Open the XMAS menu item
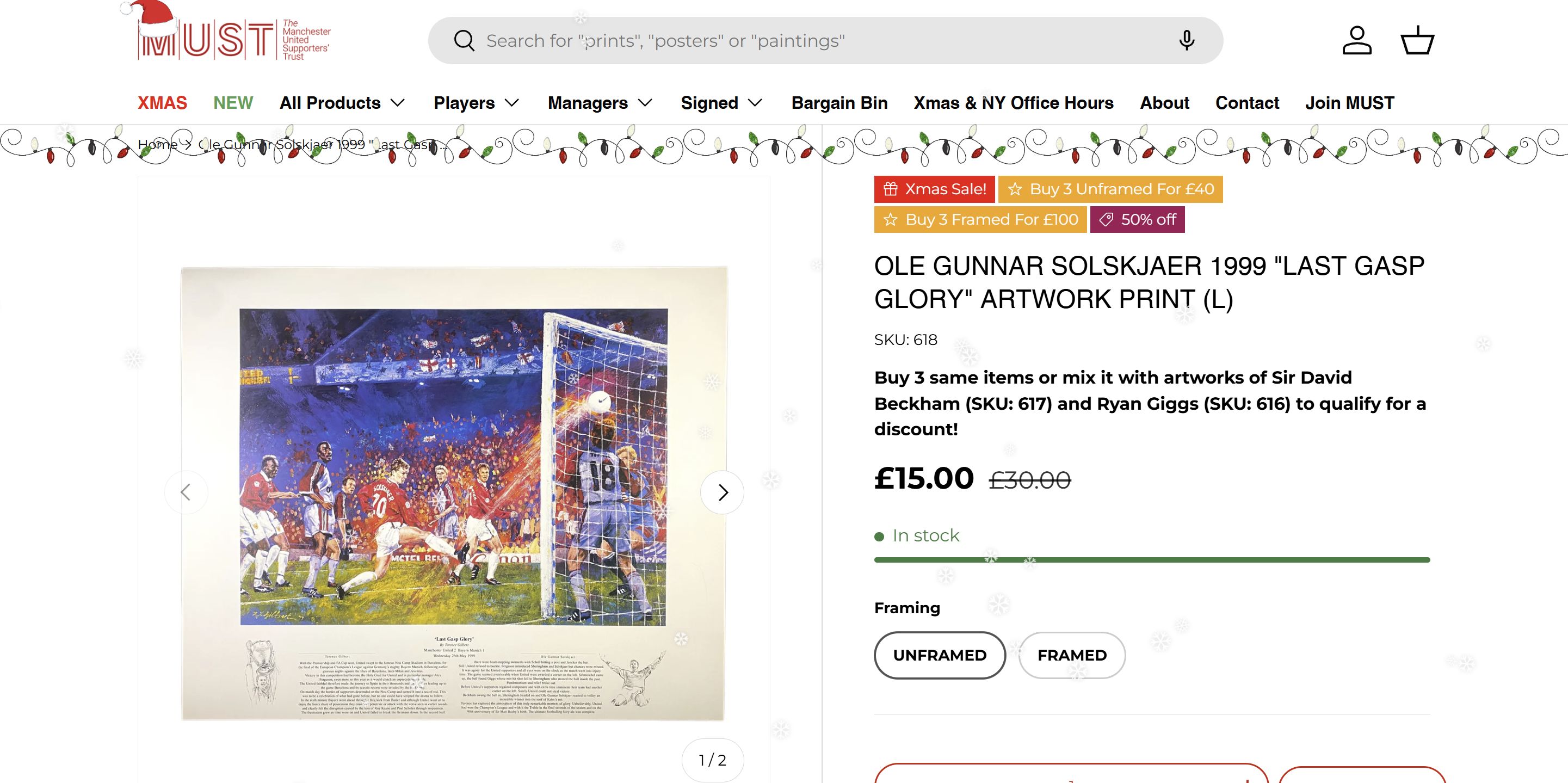The image size is (1568, 783). 163,103
